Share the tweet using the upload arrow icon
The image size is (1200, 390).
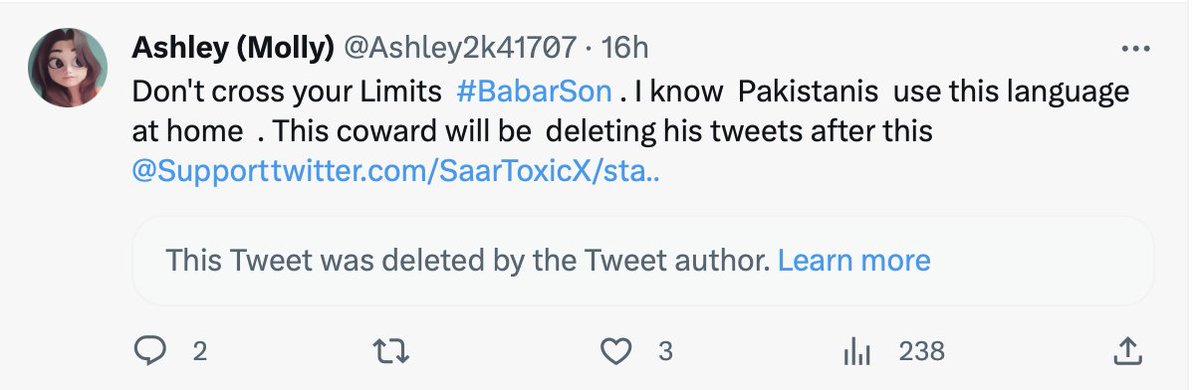point(1127,351)
